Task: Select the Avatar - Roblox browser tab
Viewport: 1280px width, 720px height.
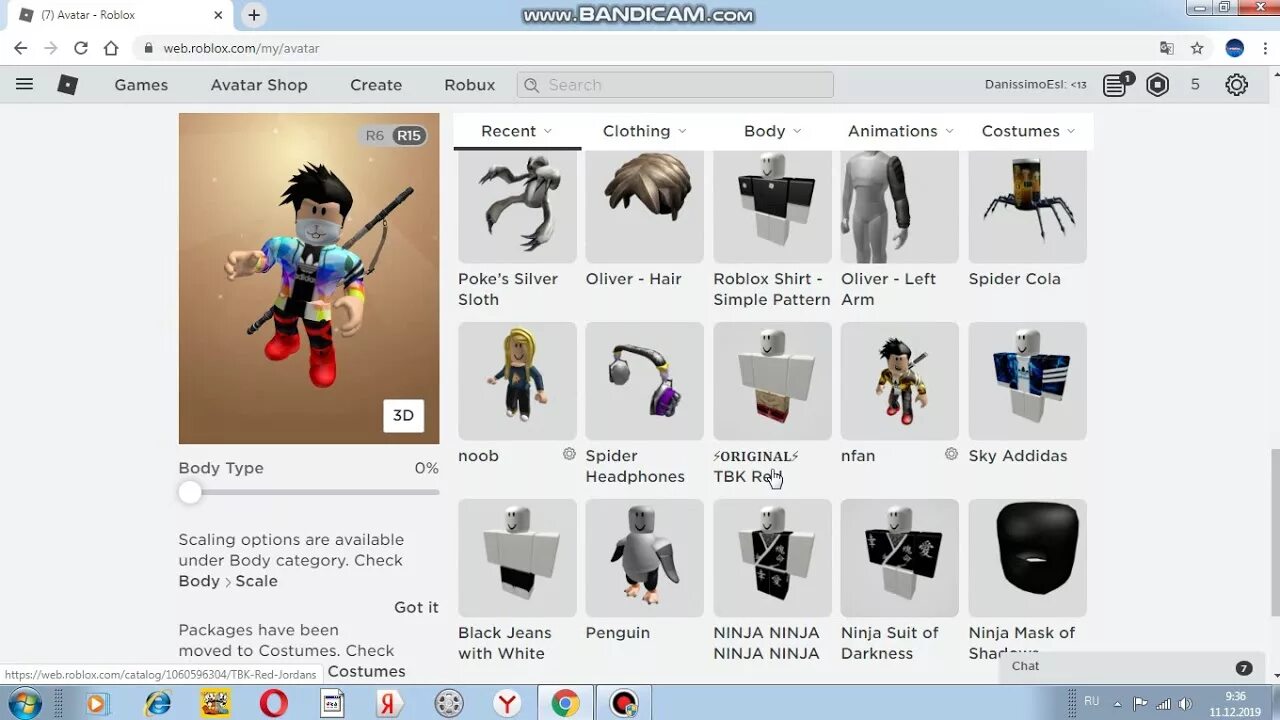Action: click(x=120, y=15)
